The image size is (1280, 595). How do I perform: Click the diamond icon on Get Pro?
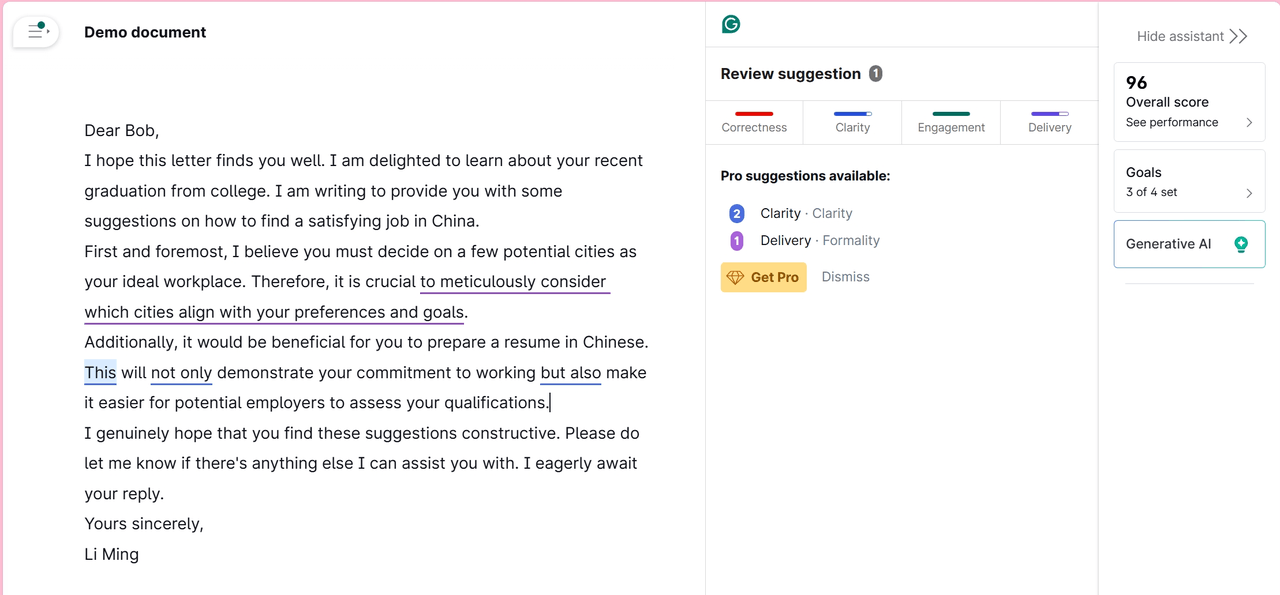735,277
